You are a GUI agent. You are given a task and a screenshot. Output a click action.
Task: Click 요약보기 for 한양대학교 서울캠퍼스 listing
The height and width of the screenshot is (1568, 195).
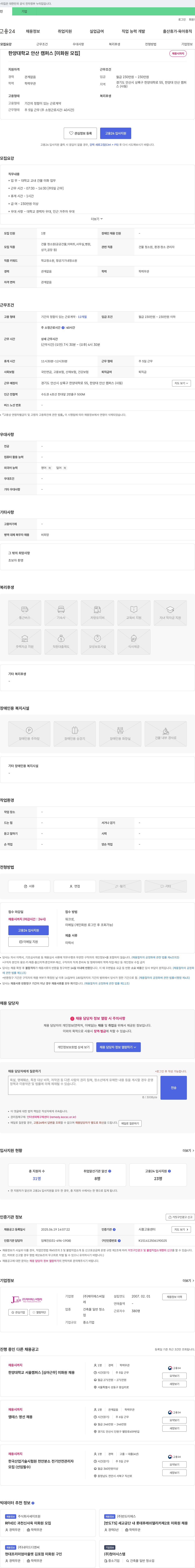point(174,1376)
